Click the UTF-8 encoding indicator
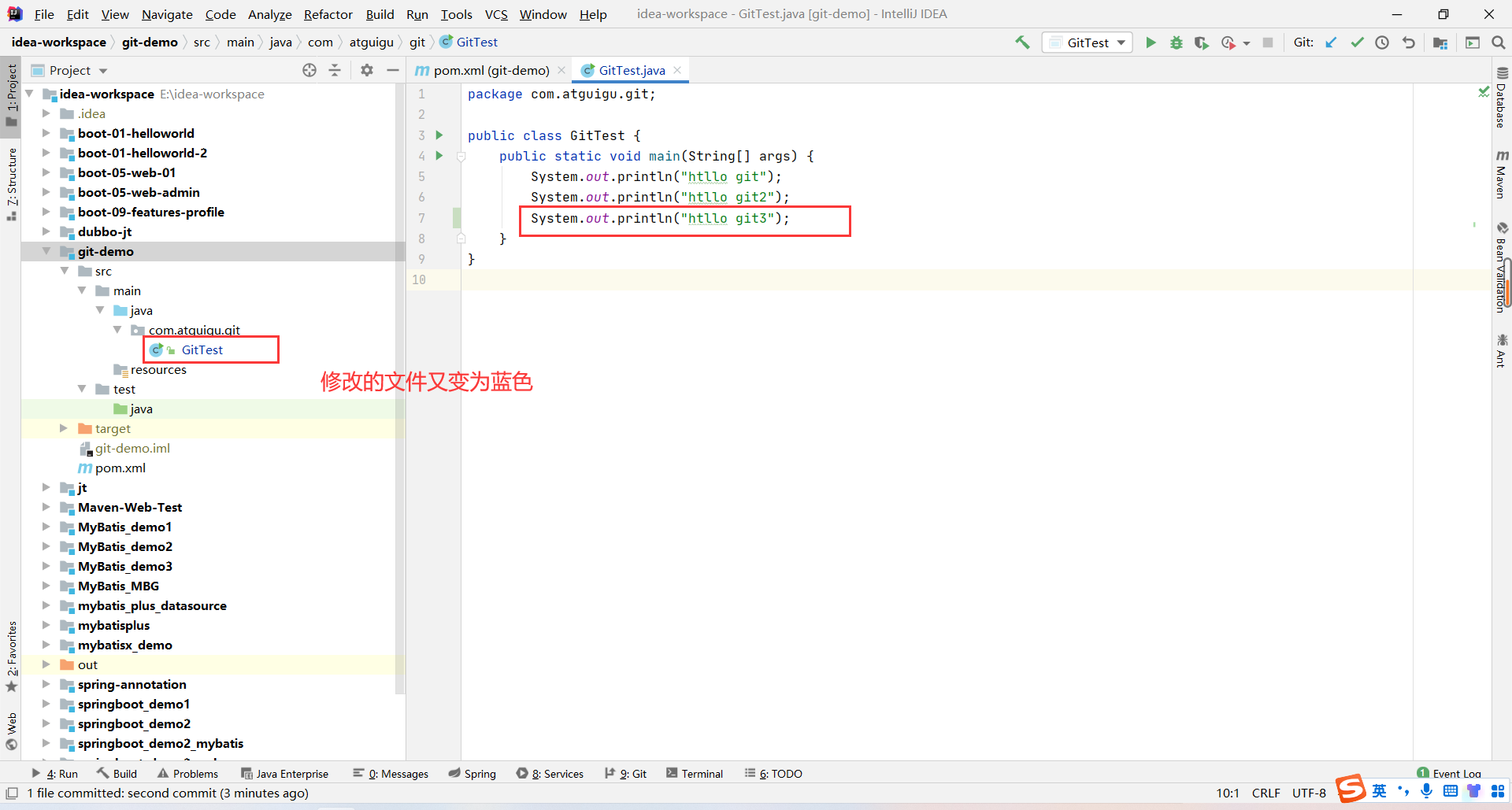The image size is (1512, 810). click(1309, 793)
